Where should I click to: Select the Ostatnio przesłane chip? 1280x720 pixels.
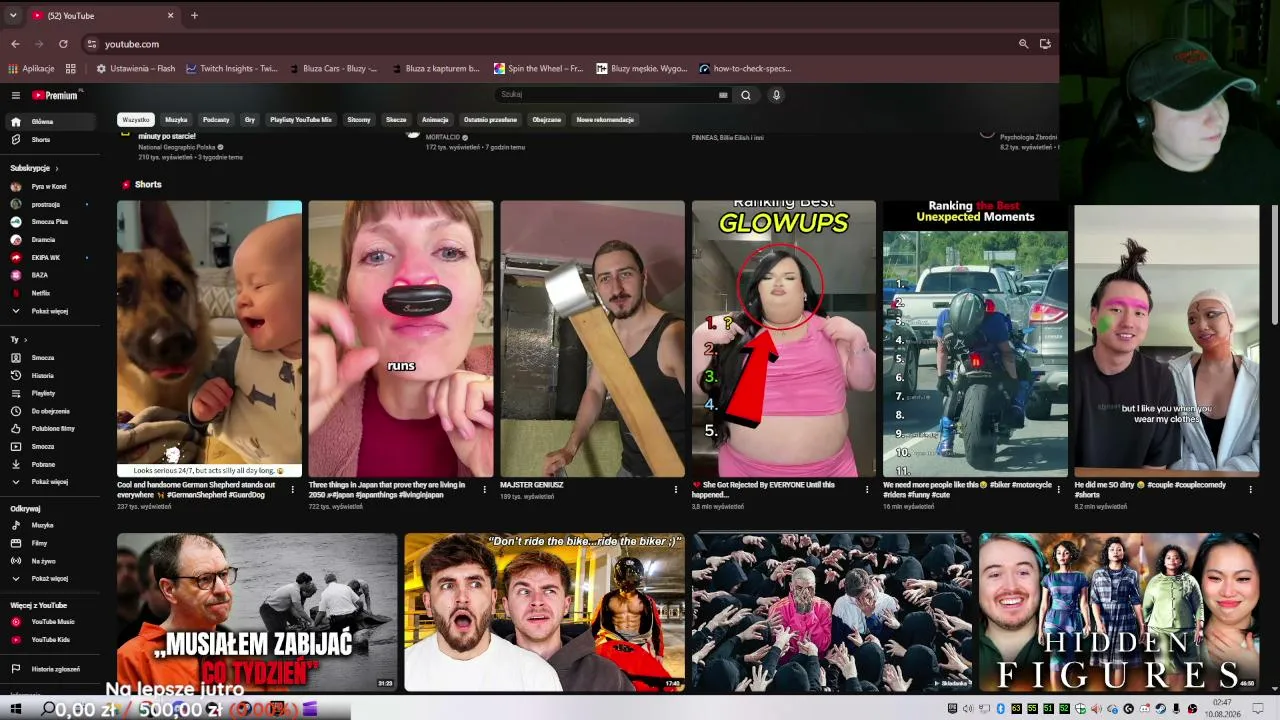tap(490, 120)
